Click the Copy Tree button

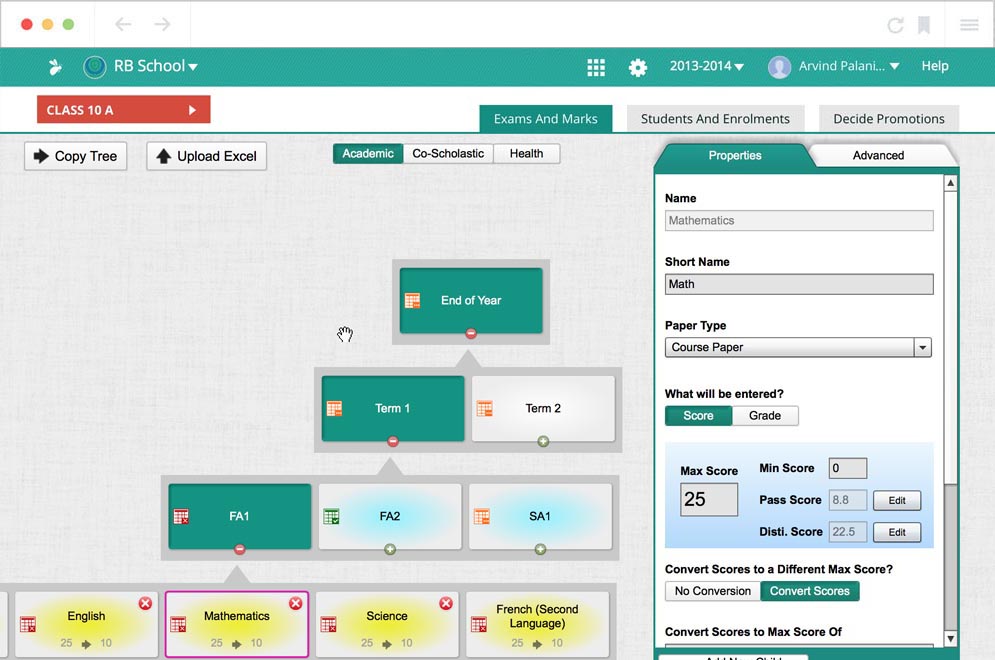[x=76, y=156]
